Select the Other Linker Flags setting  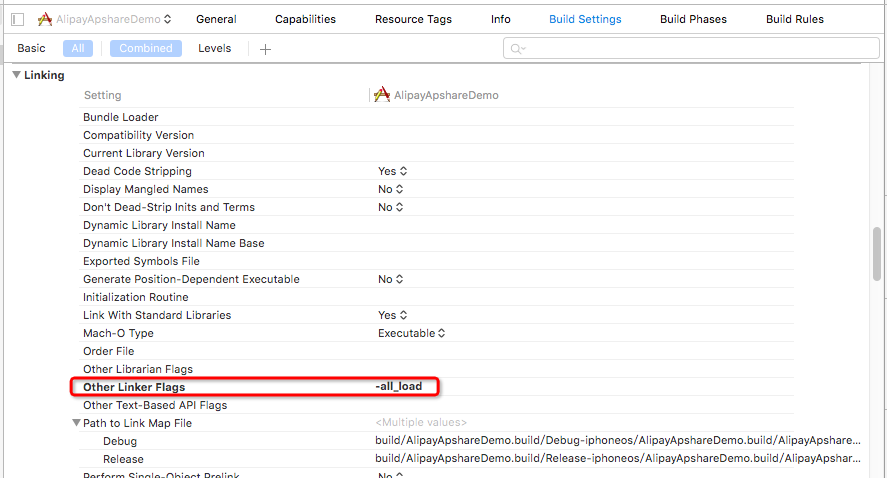[x=134, y=387]
